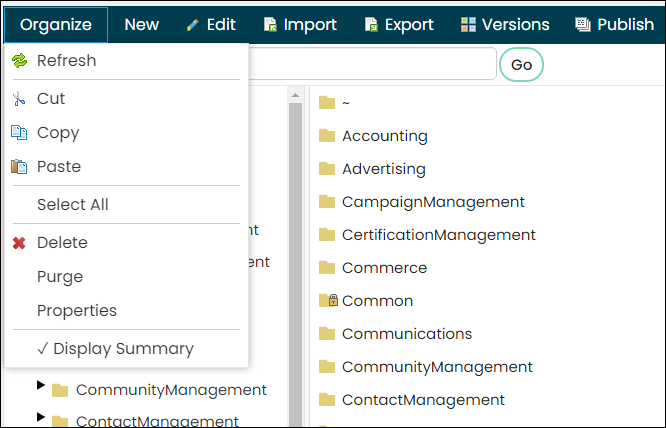Viewport: 666px width, 428px height.
Task: Expand the ContactManagement tree node arrow
Action: 41,417
